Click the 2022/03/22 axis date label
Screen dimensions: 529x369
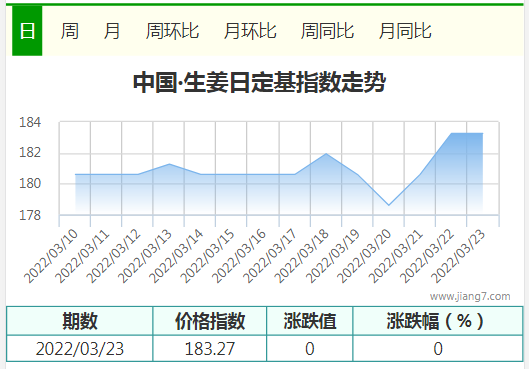pos(427,256)
